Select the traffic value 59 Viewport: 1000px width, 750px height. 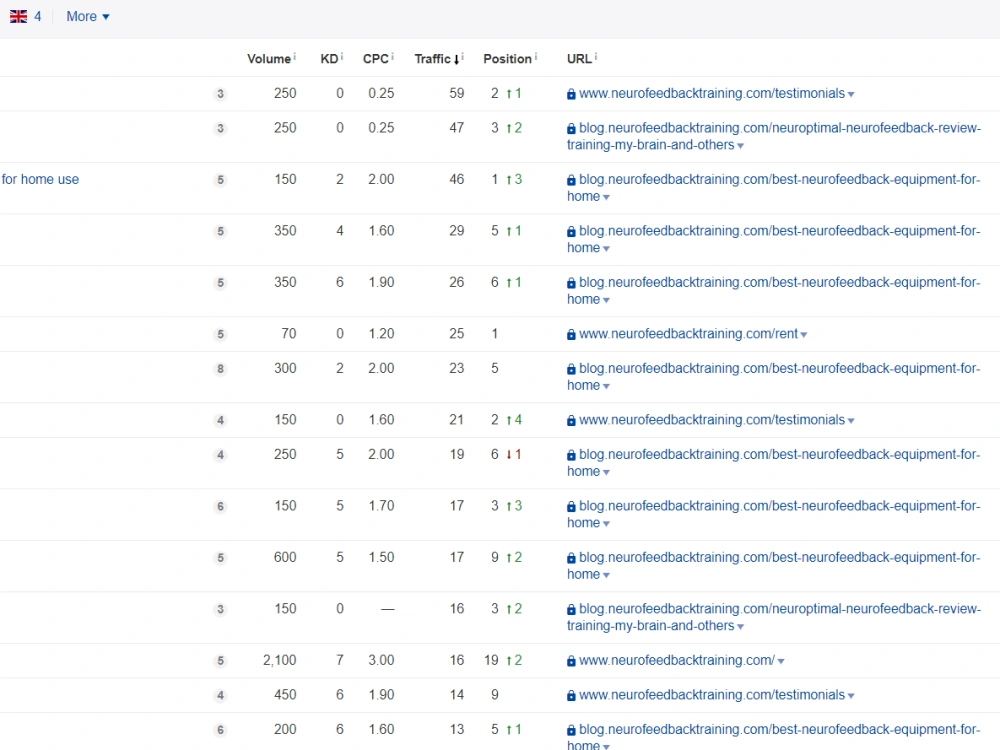[x=457, y=93]
